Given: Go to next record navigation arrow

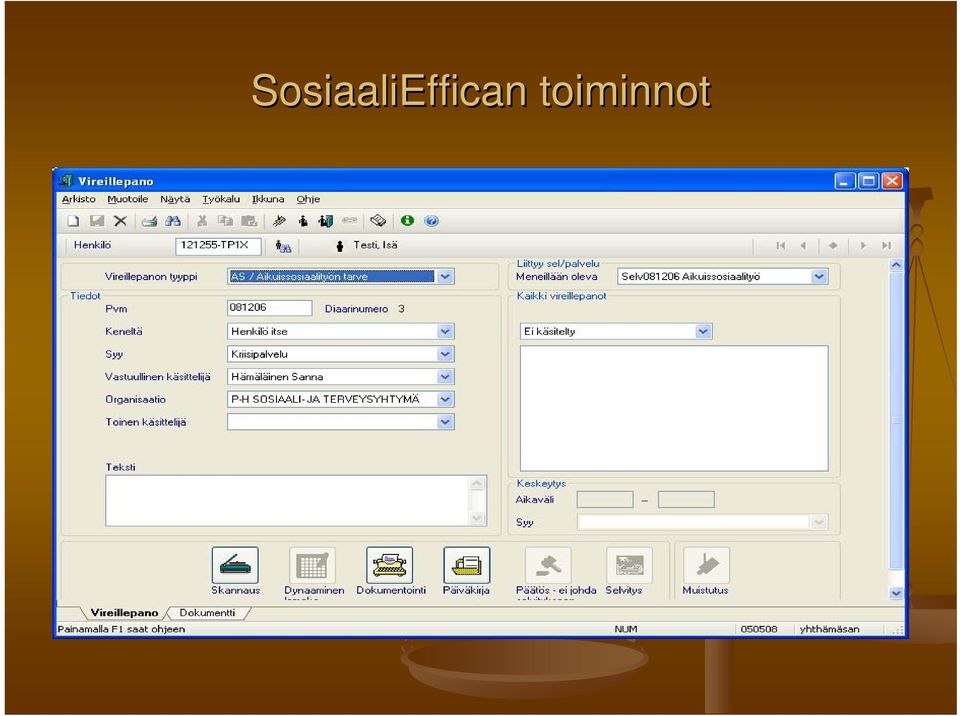Looking at the screenshot, I should tap(863, 246).
